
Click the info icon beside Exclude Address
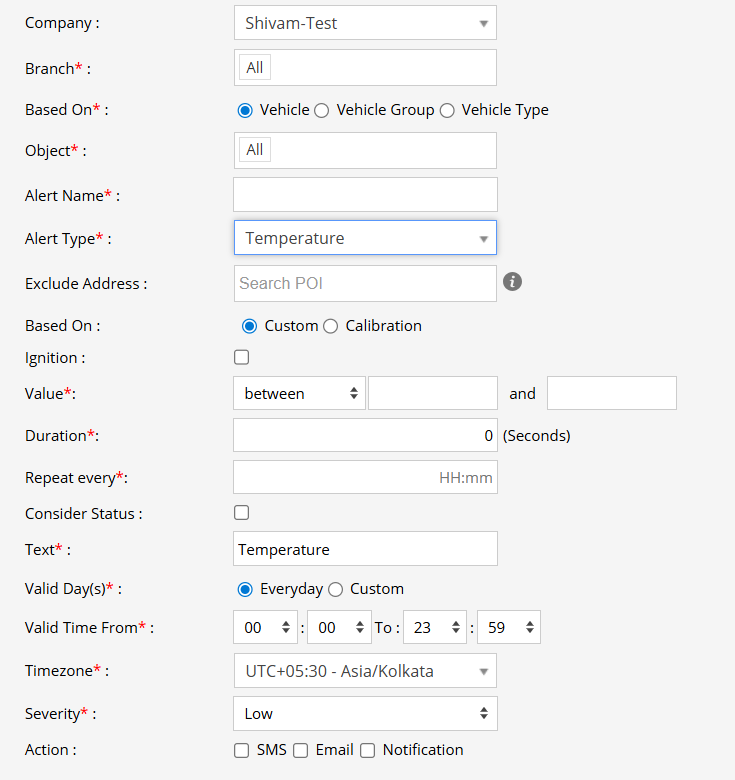tap(512, 282)
